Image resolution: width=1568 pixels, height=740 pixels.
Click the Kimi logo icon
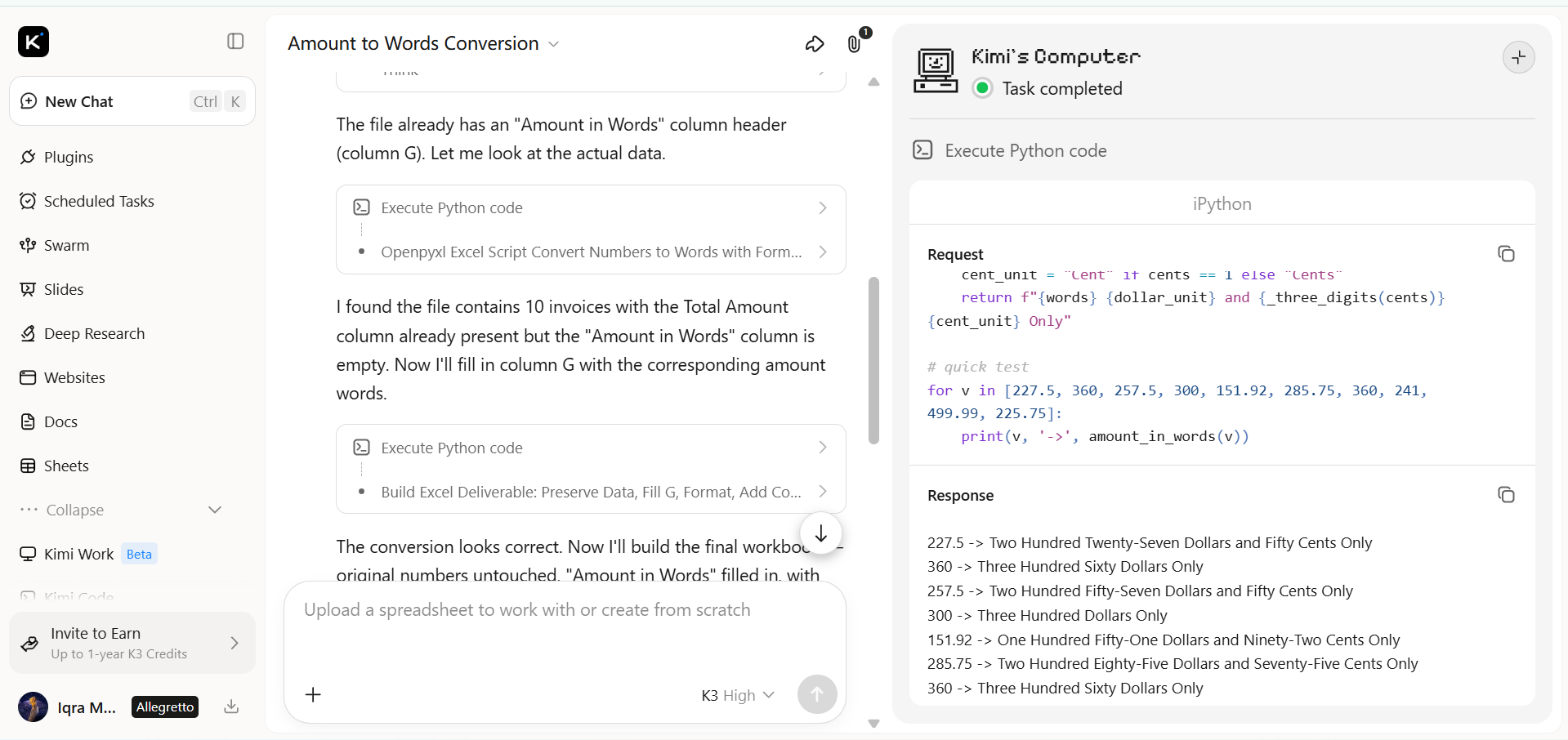34,42
